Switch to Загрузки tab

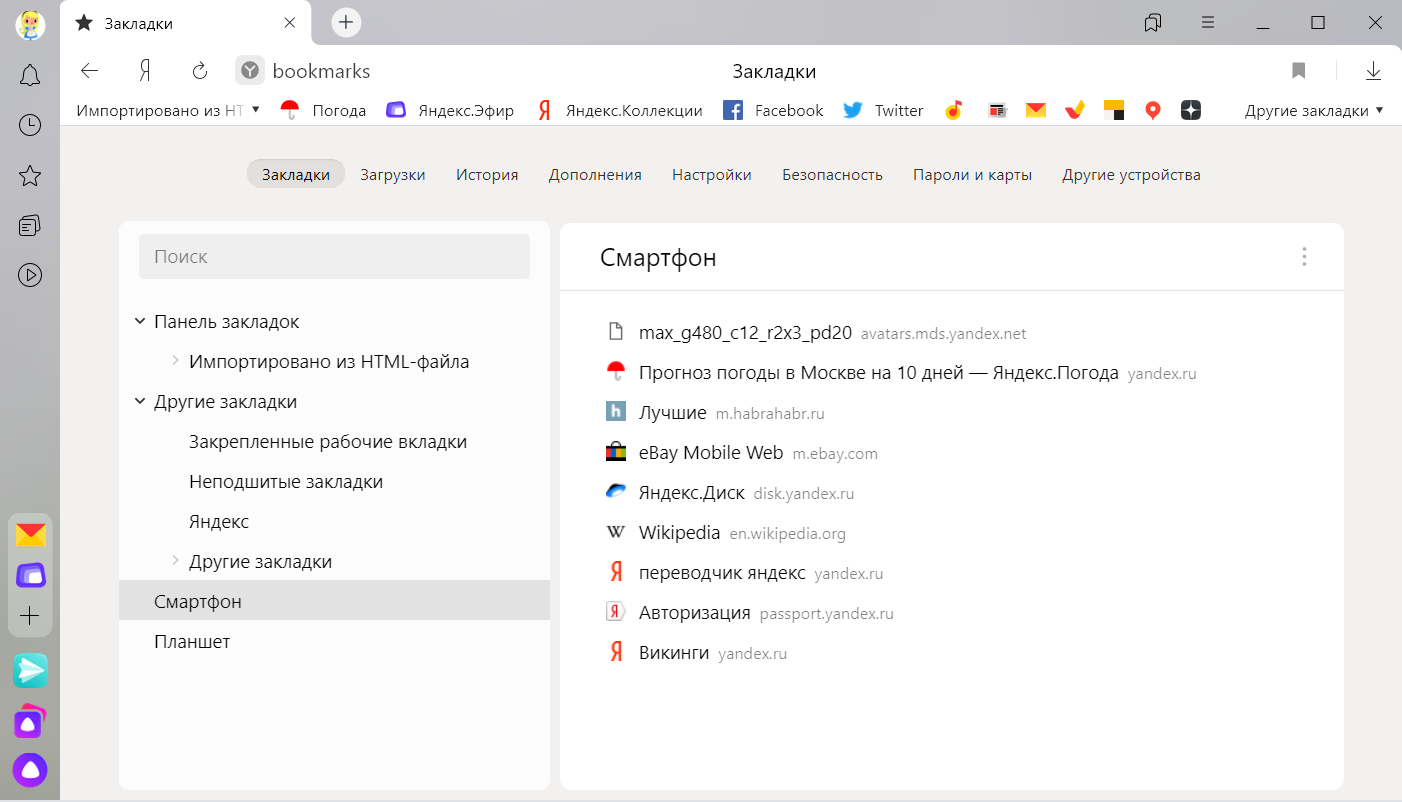[393, 174]
